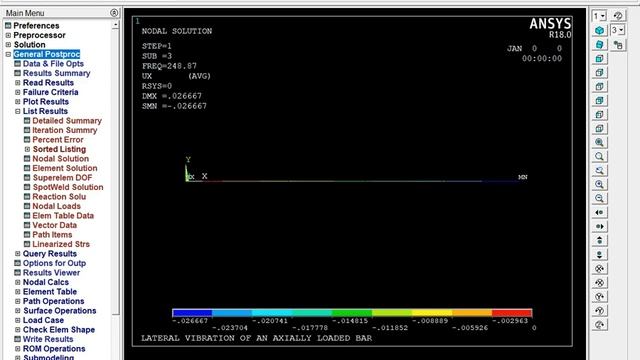Rotate model counter-clockwise about screen Y
This screenshot has width=640, height=360.
(599, 296)
